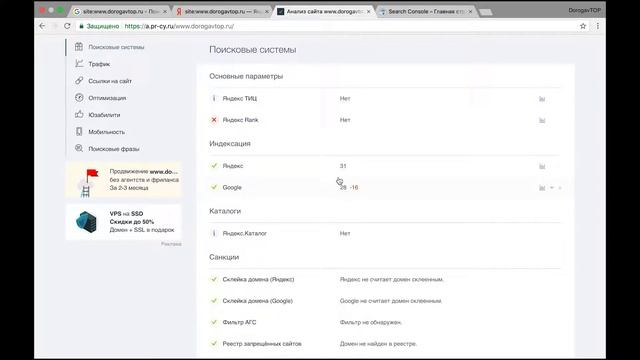The image size is (640, 360).
Task: Switch to the Google site:www.dorogavtop.ru browser tab
Action: tap(120, 11)
